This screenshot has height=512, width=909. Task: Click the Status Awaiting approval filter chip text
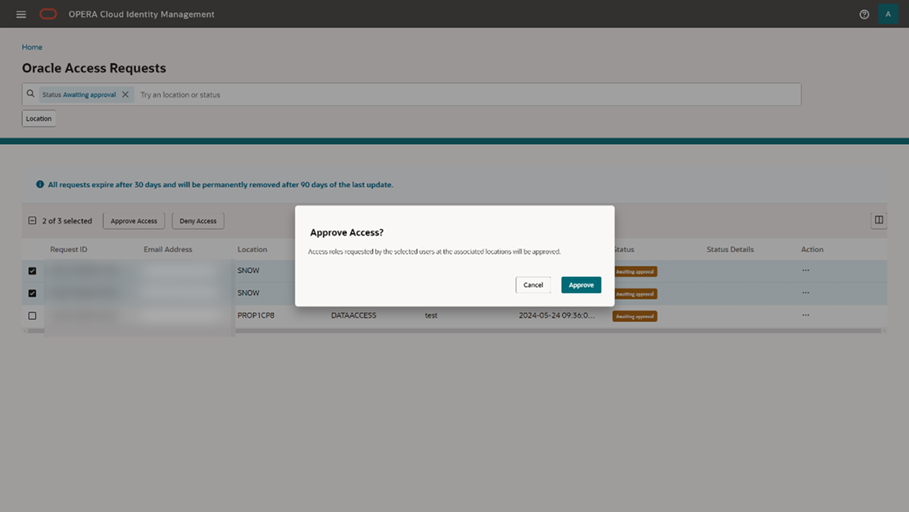[79, 95]
